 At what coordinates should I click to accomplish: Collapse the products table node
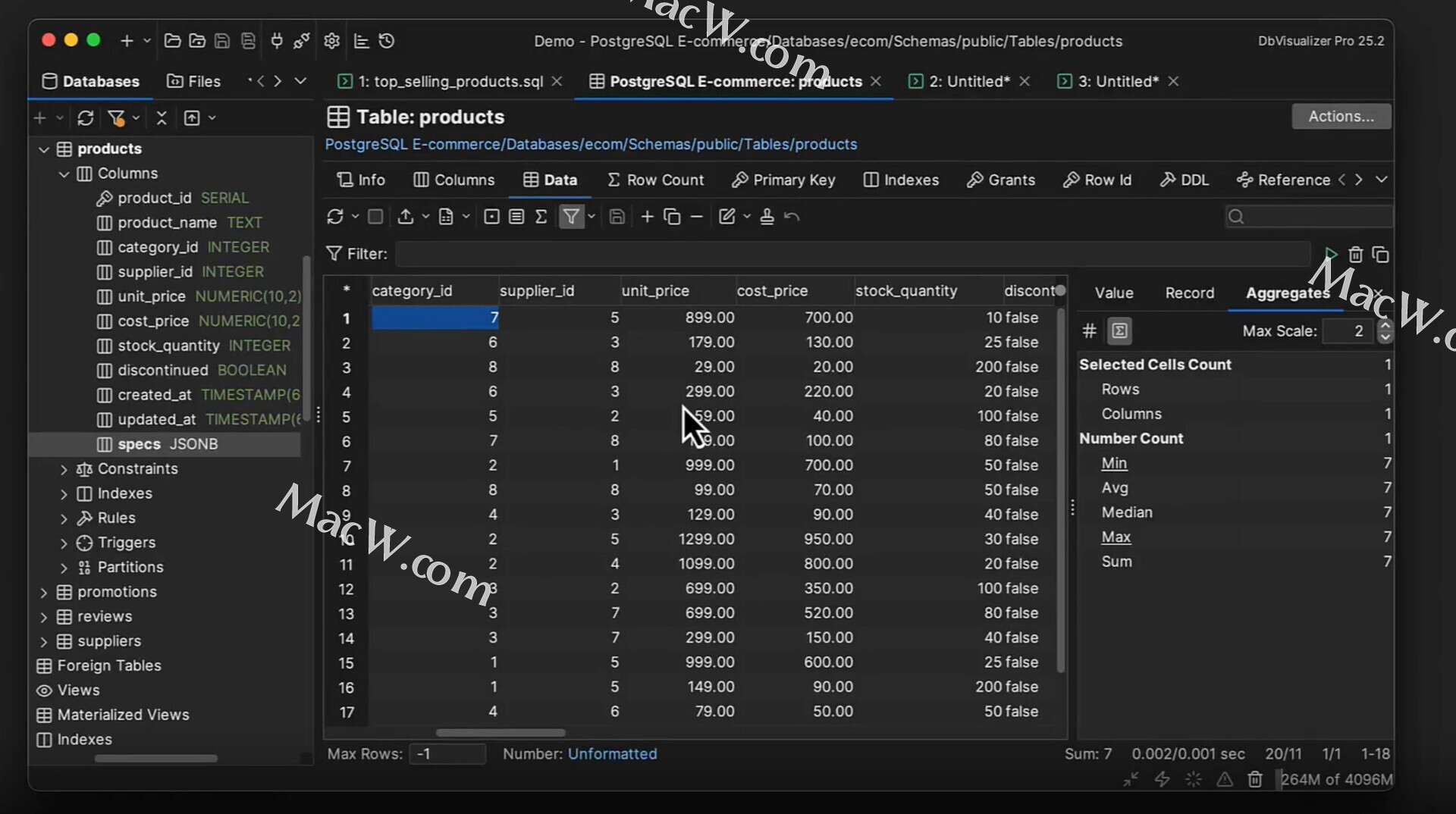[x=44, y=149]
